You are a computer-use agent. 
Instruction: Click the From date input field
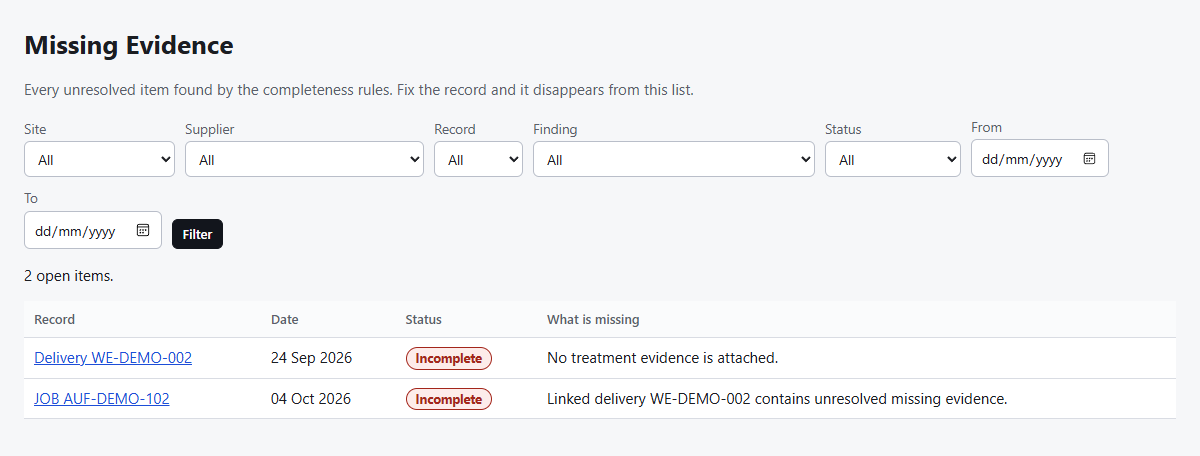pos(1040,158)
